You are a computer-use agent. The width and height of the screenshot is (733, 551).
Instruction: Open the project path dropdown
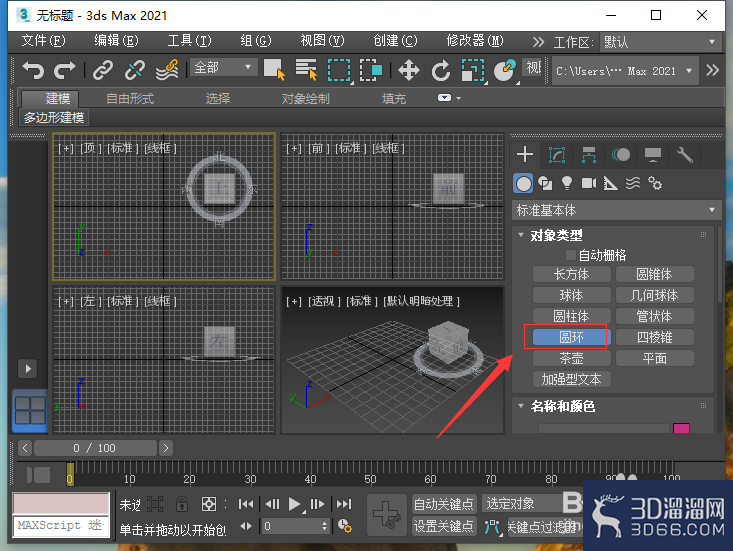[x=625, y=71]
